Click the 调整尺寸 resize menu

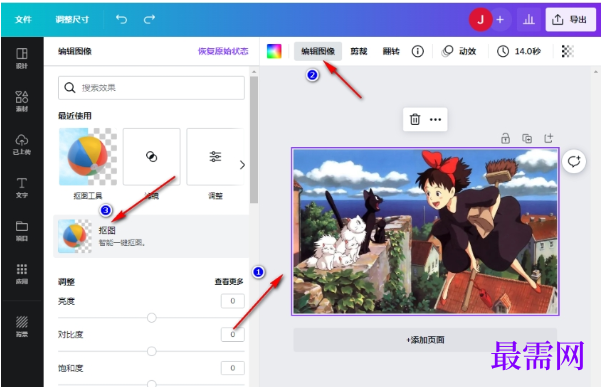(x=72, y=19)
